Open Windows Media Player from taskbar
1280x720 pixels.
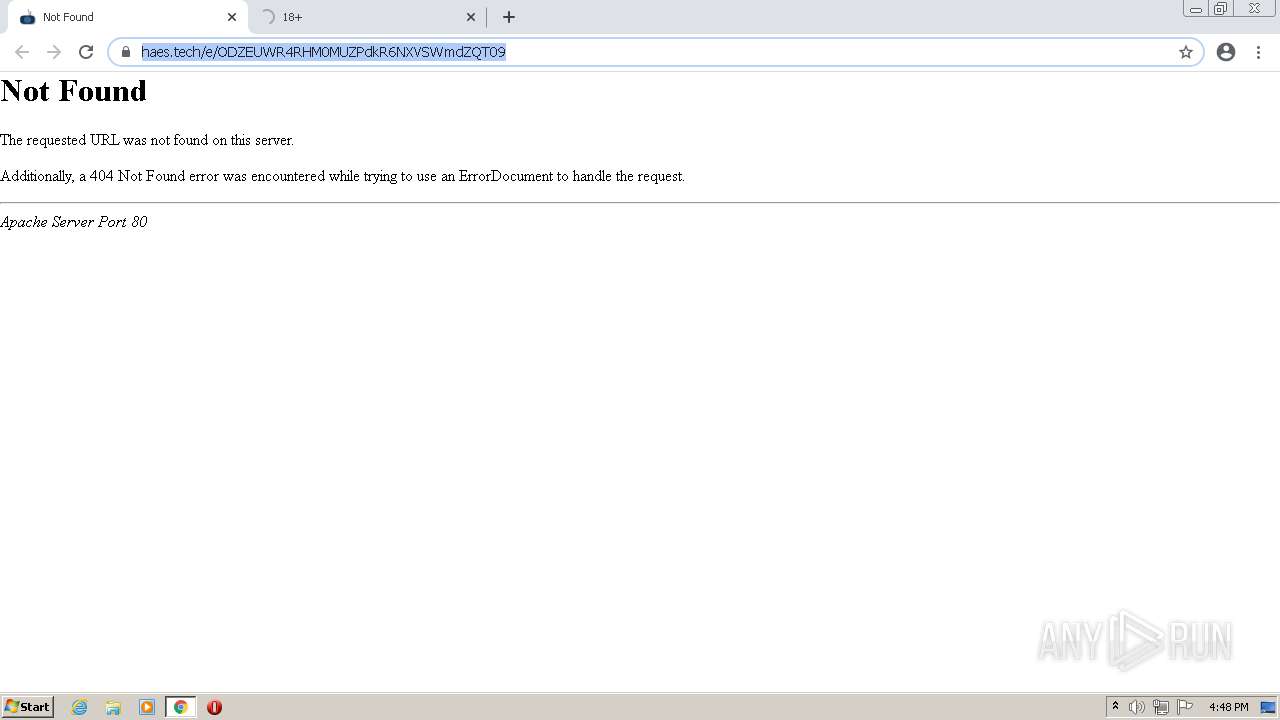tap(147, 707)
